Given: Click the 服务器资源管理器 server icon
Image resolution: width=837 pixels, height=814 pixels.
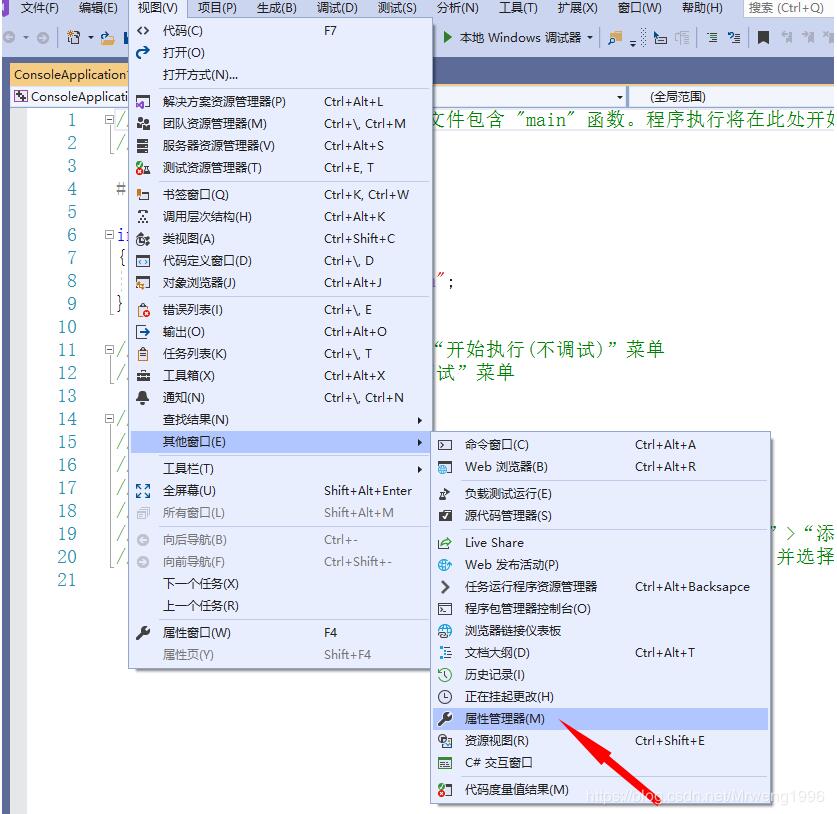Looking at the screenshot, I should 143,146.
